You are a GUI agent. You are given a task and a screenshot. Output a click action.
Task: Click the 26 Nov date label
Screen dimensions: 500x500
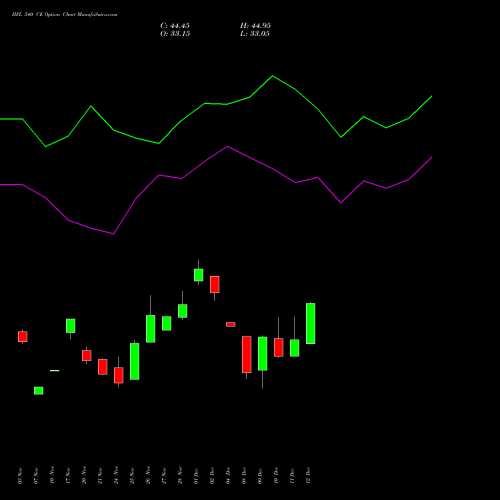148,476
